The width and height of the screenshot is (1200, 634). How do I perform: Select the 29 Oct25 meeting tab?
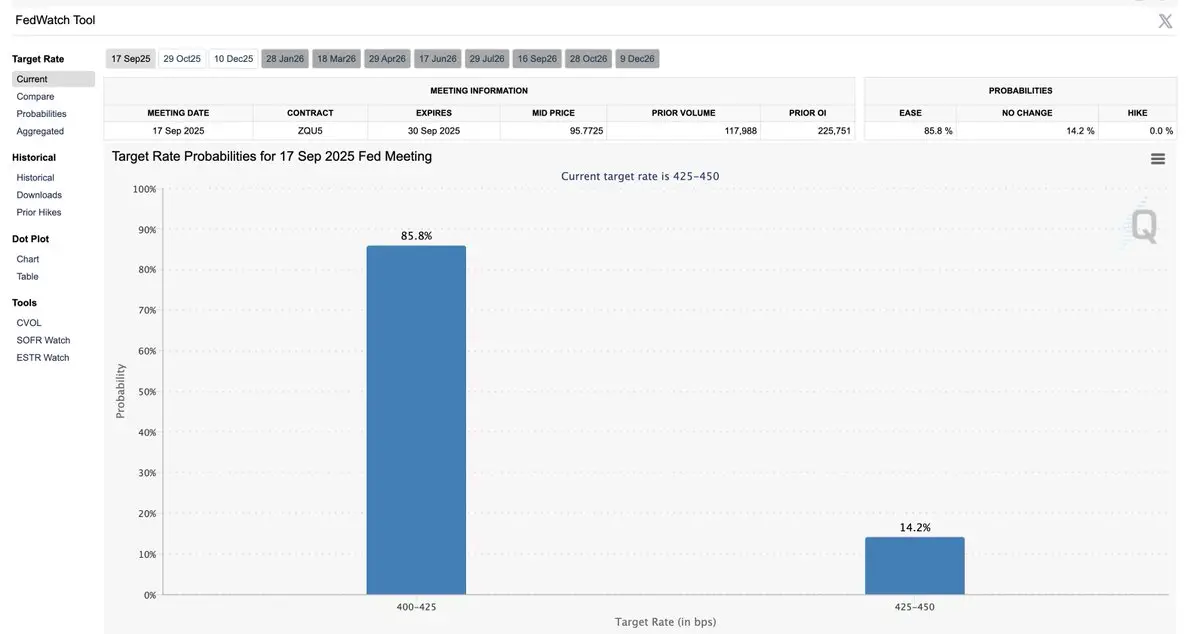[182, 59]
